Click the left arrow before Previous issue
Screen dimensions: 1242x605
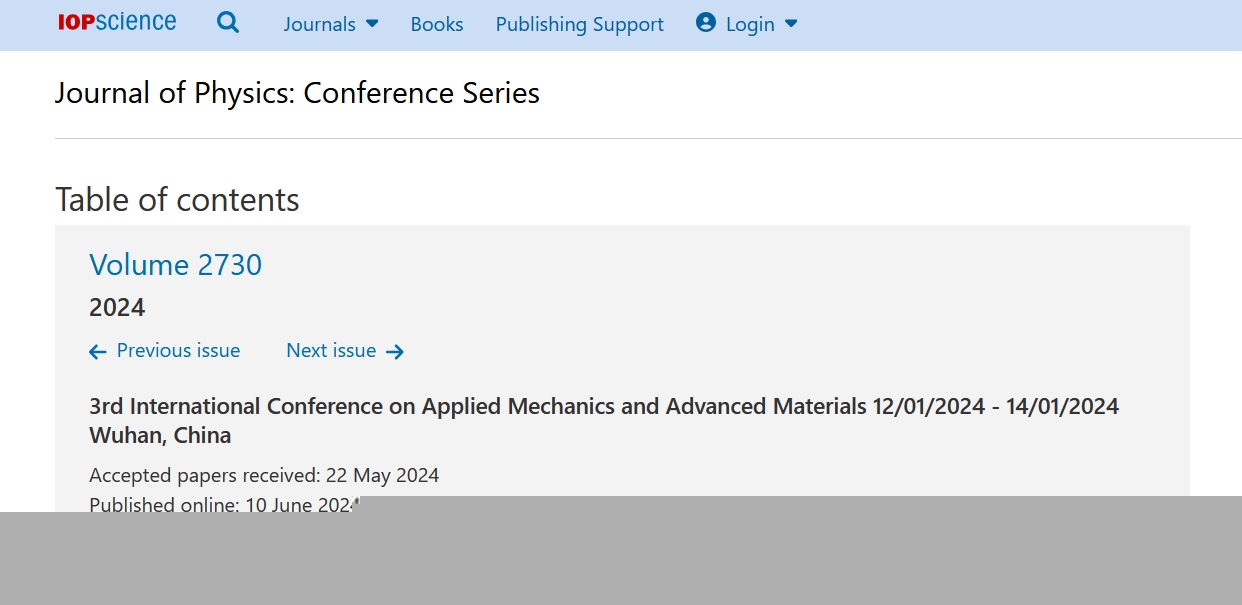pyautogui.click(x=97, y=352)
